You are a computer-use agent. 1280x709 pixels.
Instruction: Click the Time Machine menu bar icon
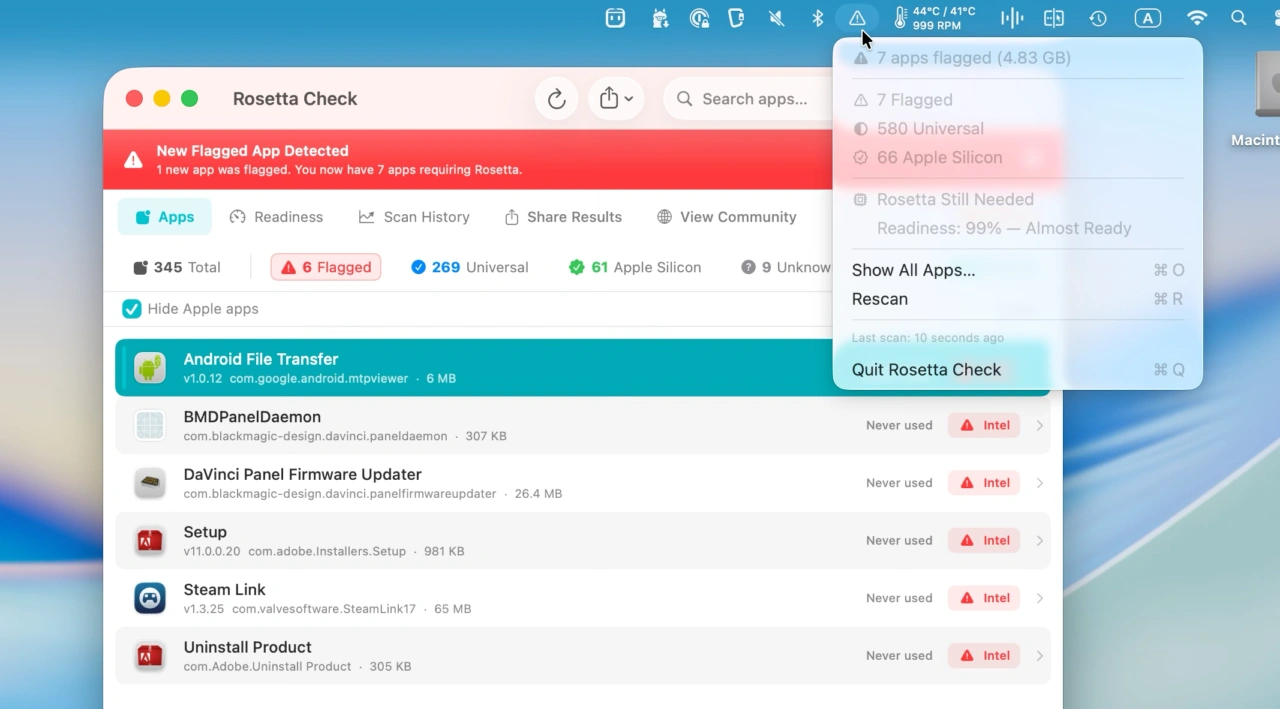tap(1098, 18)
